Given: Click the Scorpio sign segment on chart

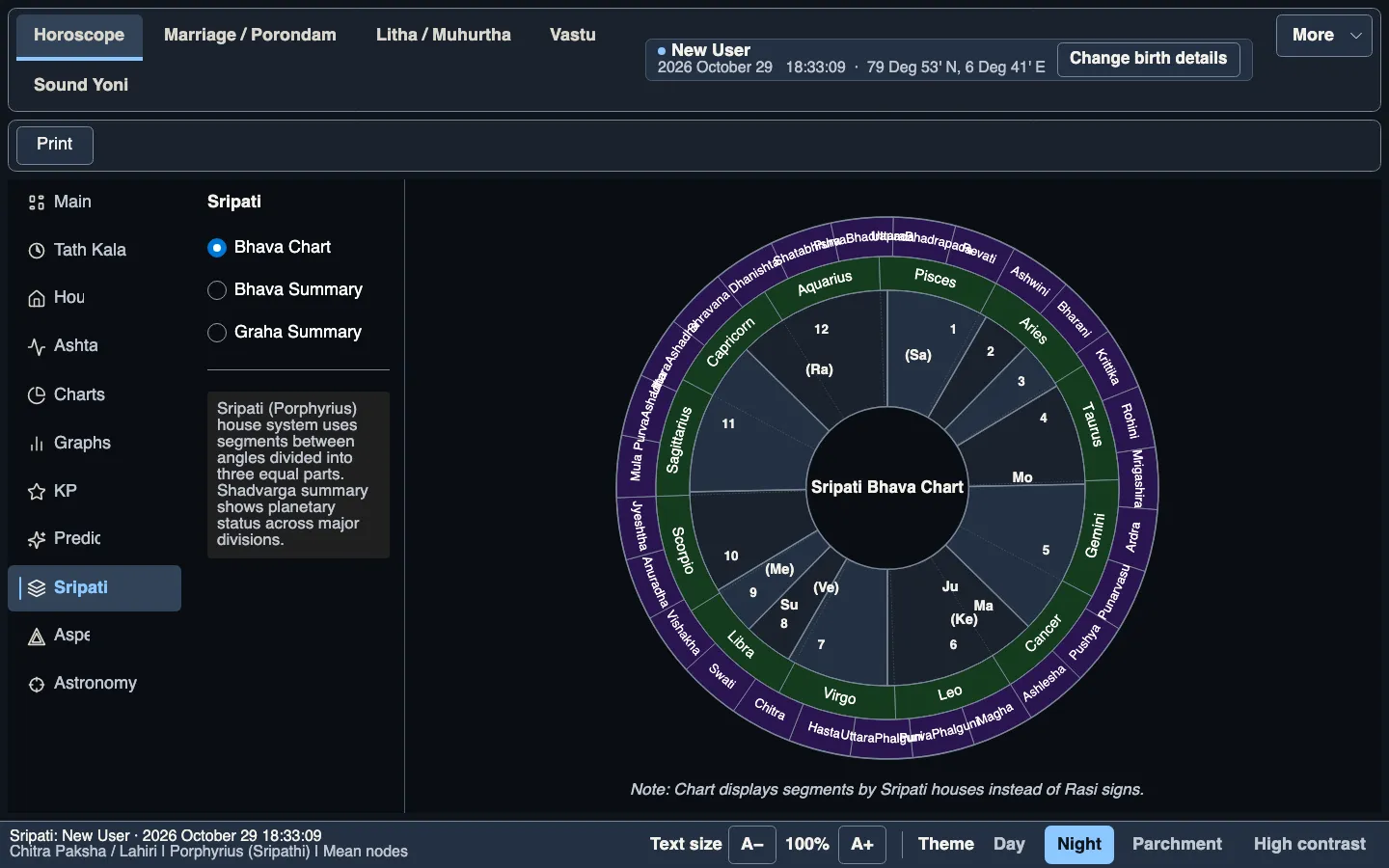Looking at the screenshot, I should click(x=683, y=550).
